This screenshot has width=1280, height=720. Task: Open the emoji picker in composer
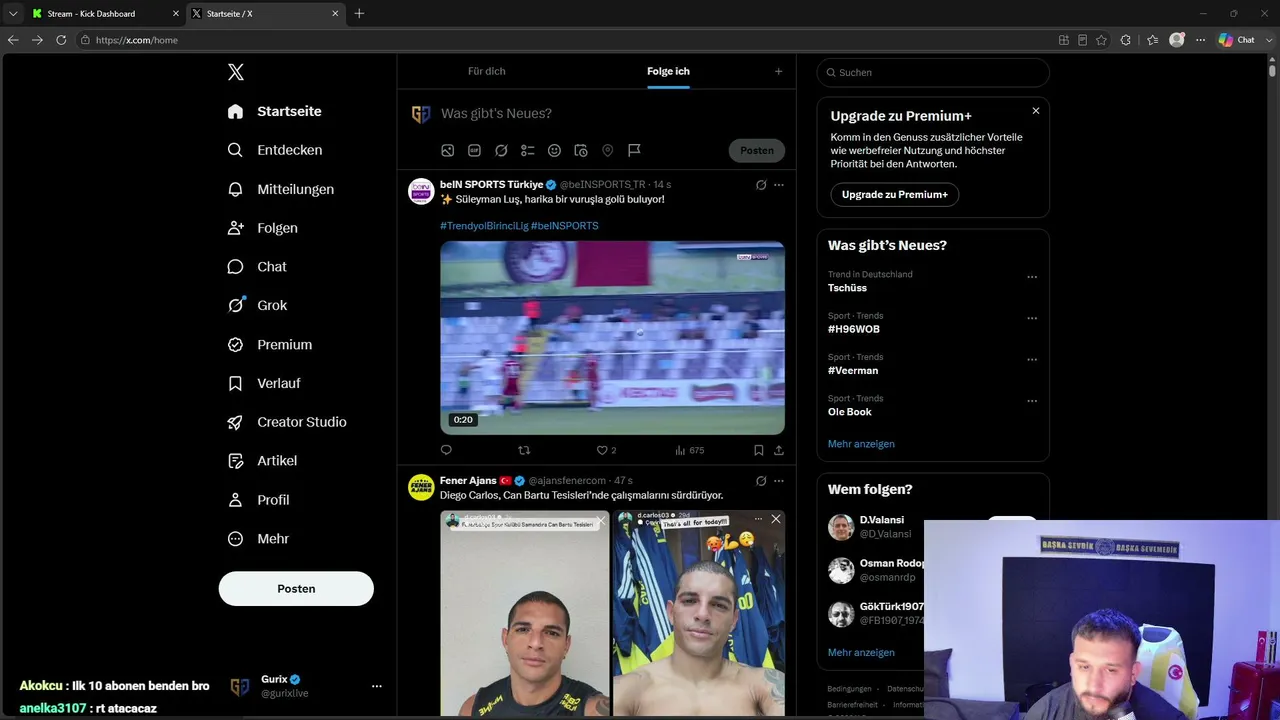point(554,150)
